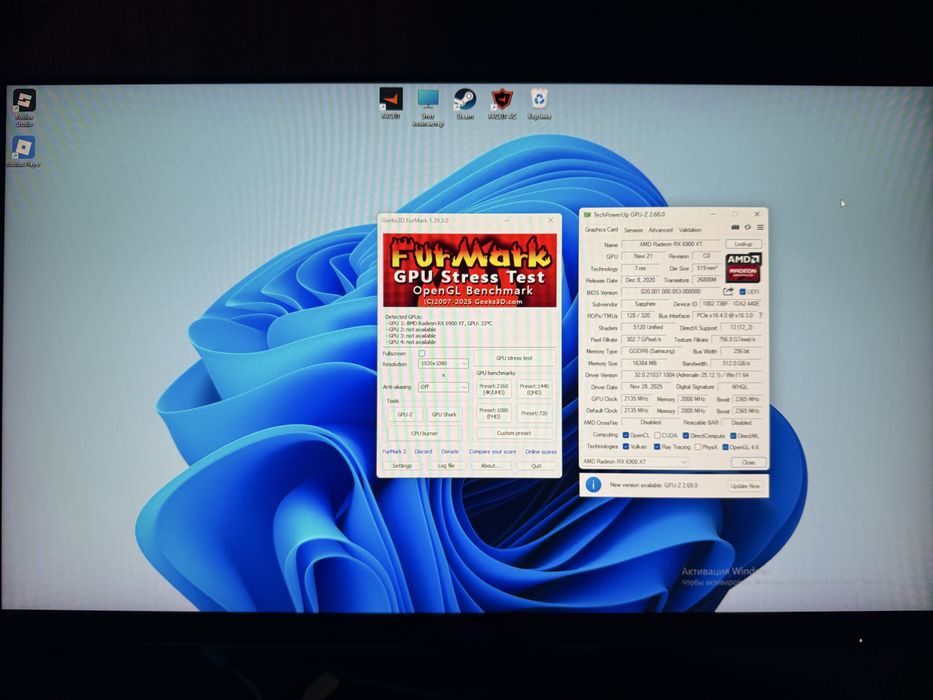Screen dimensions: 933x700
Task: Toggle the DirectML checkbox
Action: coord(733,436)
